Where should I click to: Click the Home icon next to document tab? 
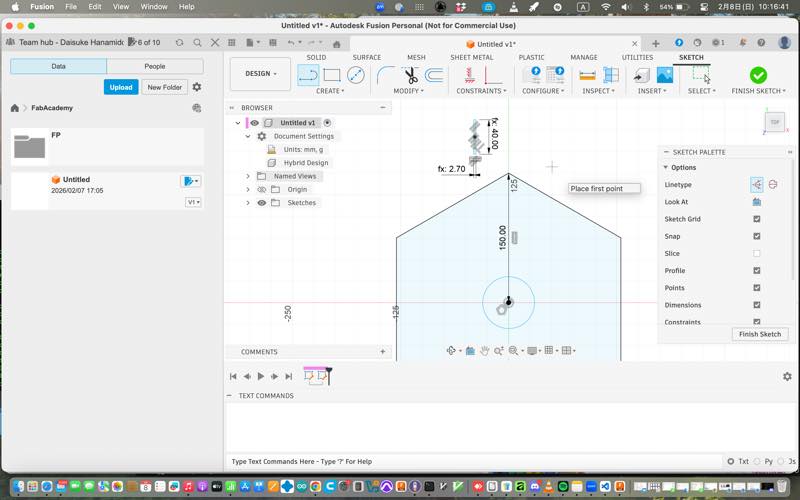point(337,44)
